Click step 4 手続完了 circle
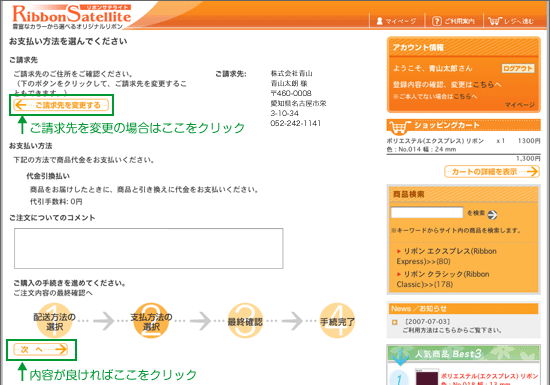The height and width of the screenshot is (385, 550). (337, 321)
